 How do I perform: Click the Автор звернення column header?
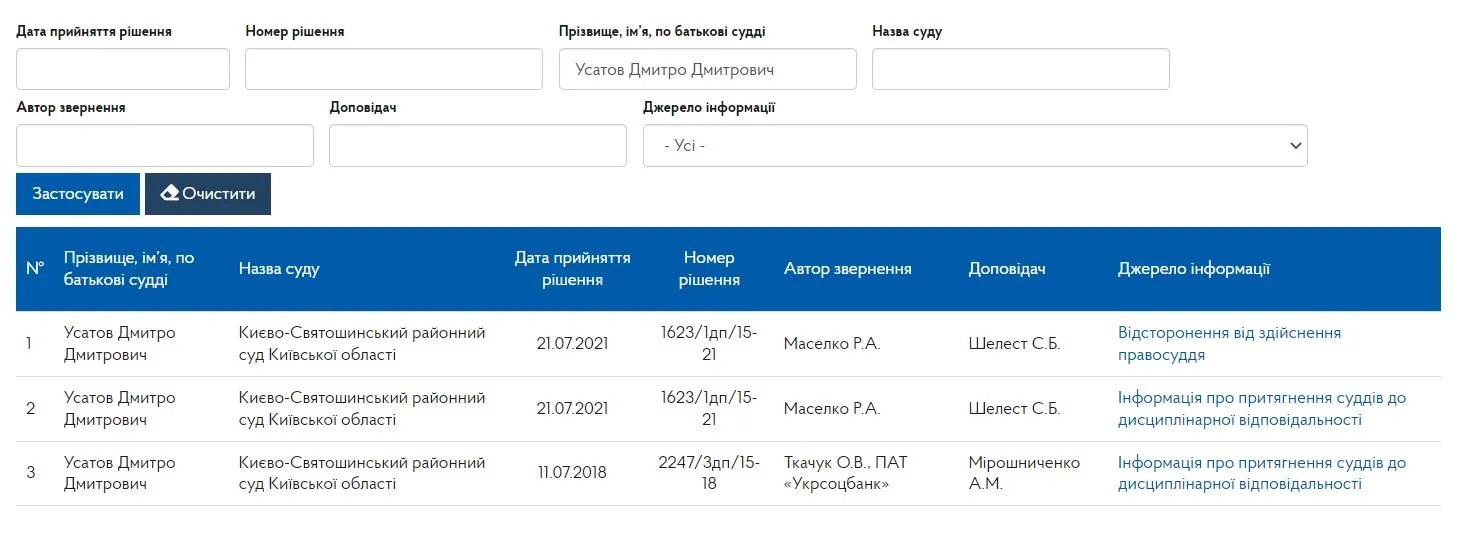point(847,269)
